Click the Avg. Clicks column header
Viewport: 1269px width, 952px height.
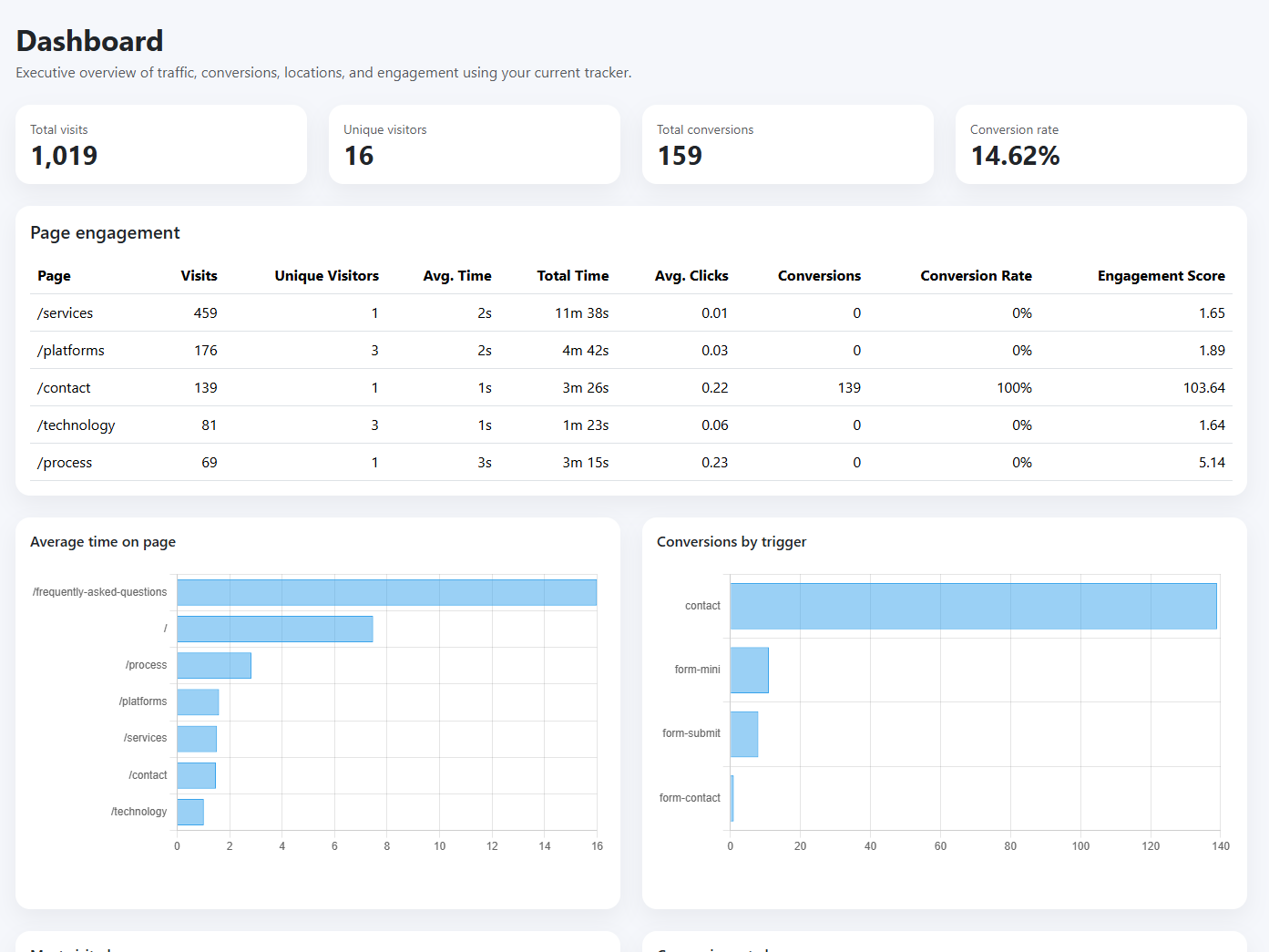(x=691, y=275)
